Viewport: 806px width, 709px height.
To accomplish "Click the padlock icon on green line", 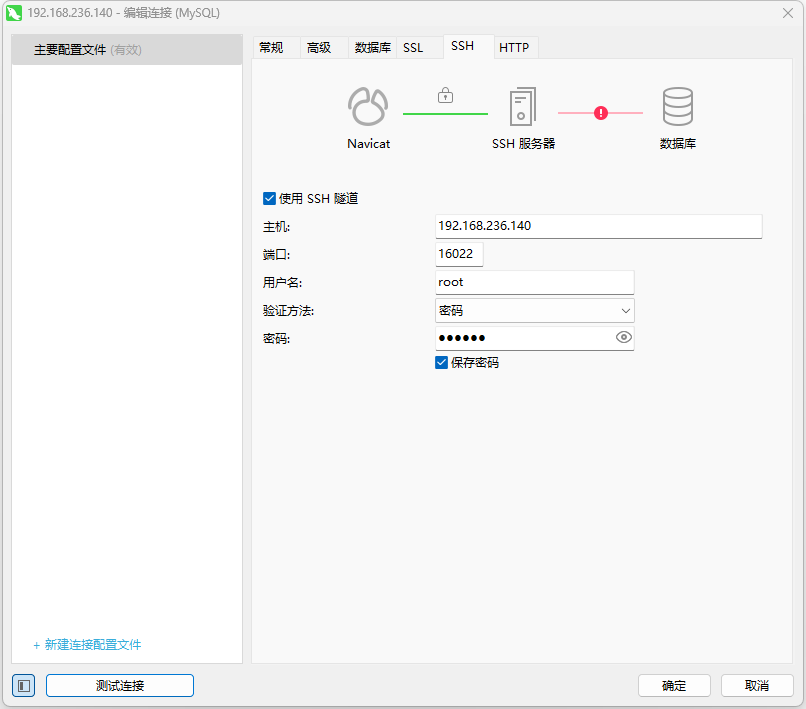I will point(445,96).
